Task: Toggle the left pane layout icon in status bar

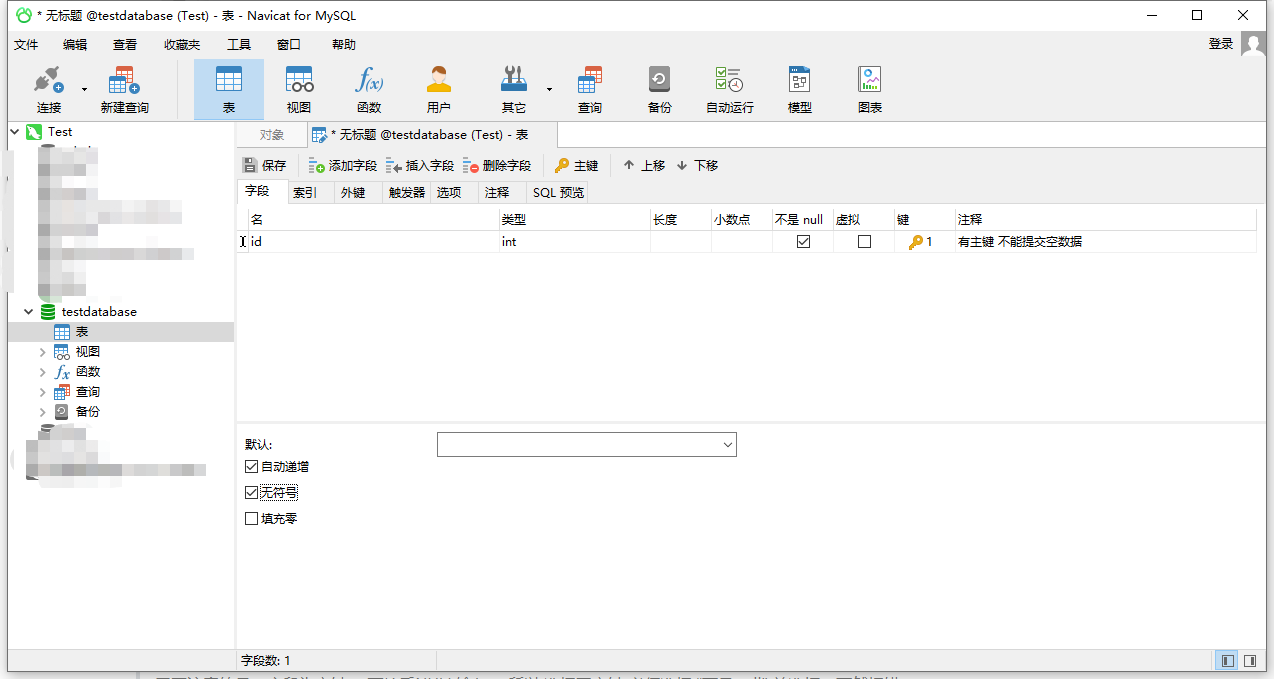Action: [1228, 661]
